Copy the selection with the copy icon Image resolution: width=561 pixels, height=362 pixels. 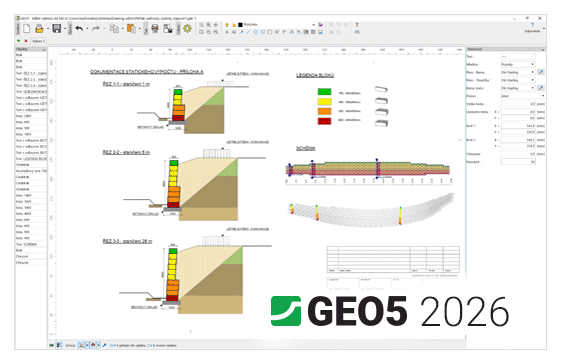pos(114,29)
